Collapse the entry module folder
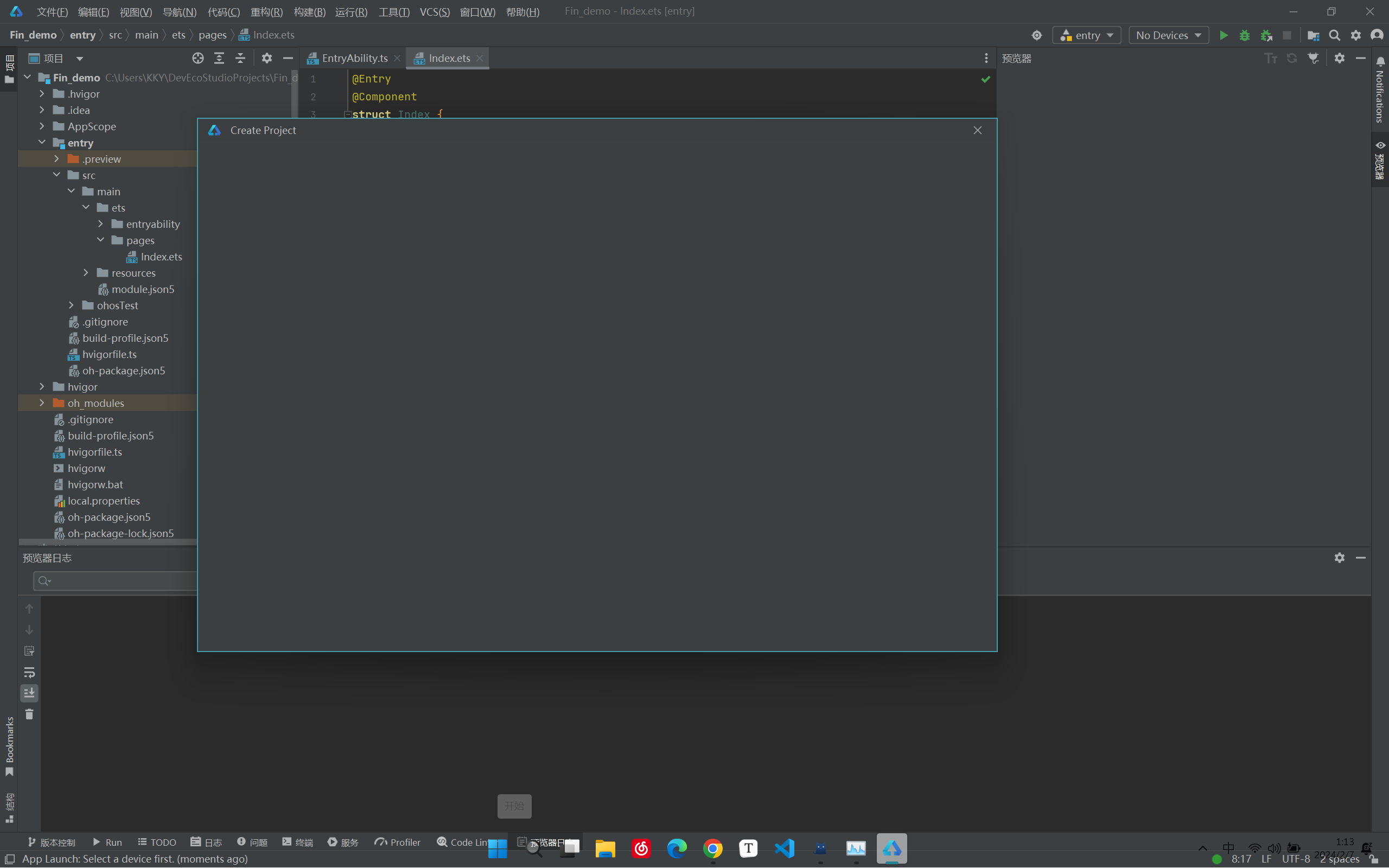 [42, 142]
